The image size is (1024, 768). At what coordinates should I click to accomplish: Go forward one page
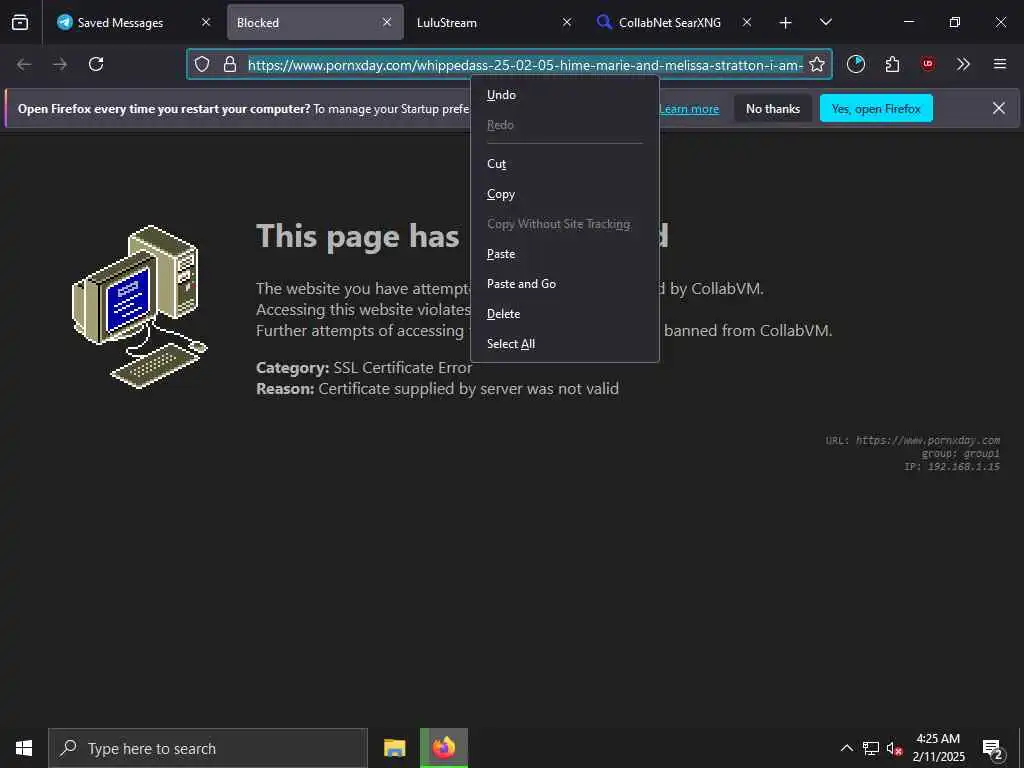(60, 64)
